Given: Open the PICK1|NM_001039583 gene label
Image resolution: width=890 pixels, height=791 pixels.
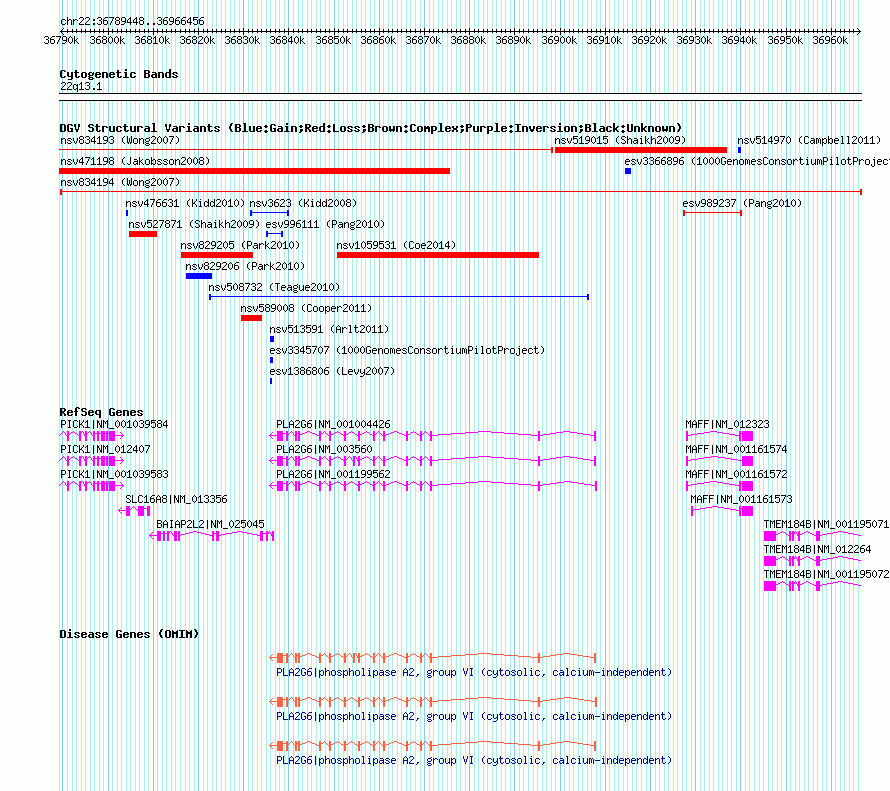Looking at the screenshot, I should (x=114, y=474).
